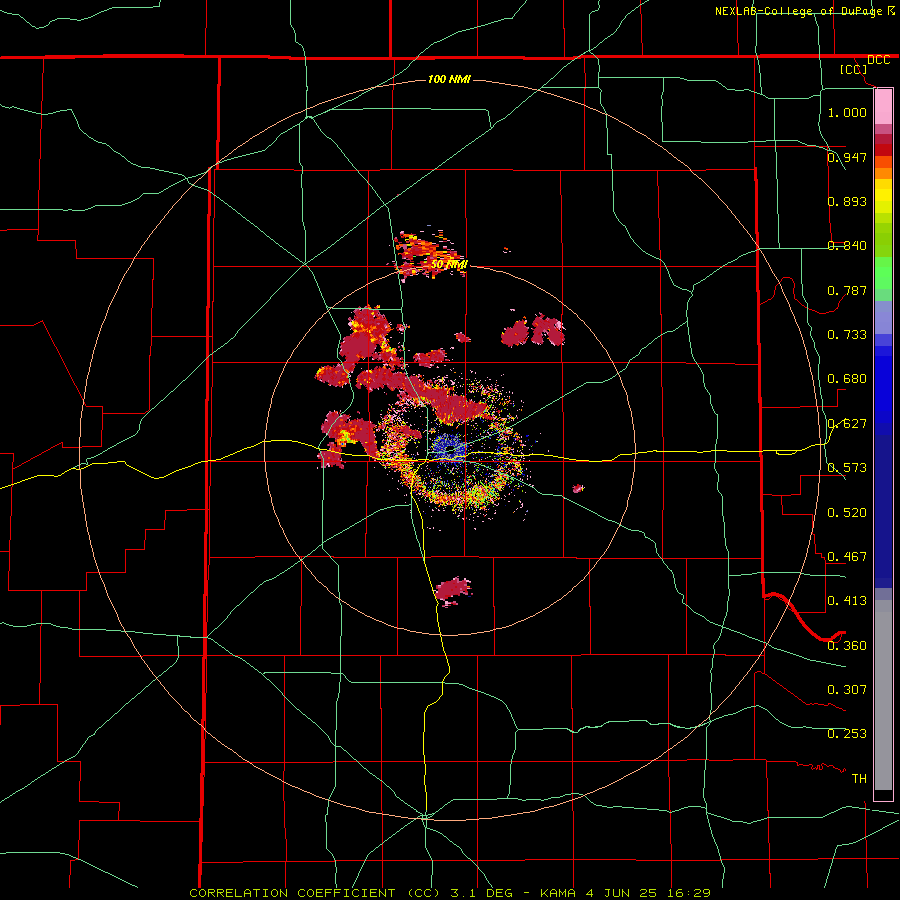
Task: Click the 0.360 legend value
Action: 847,646
